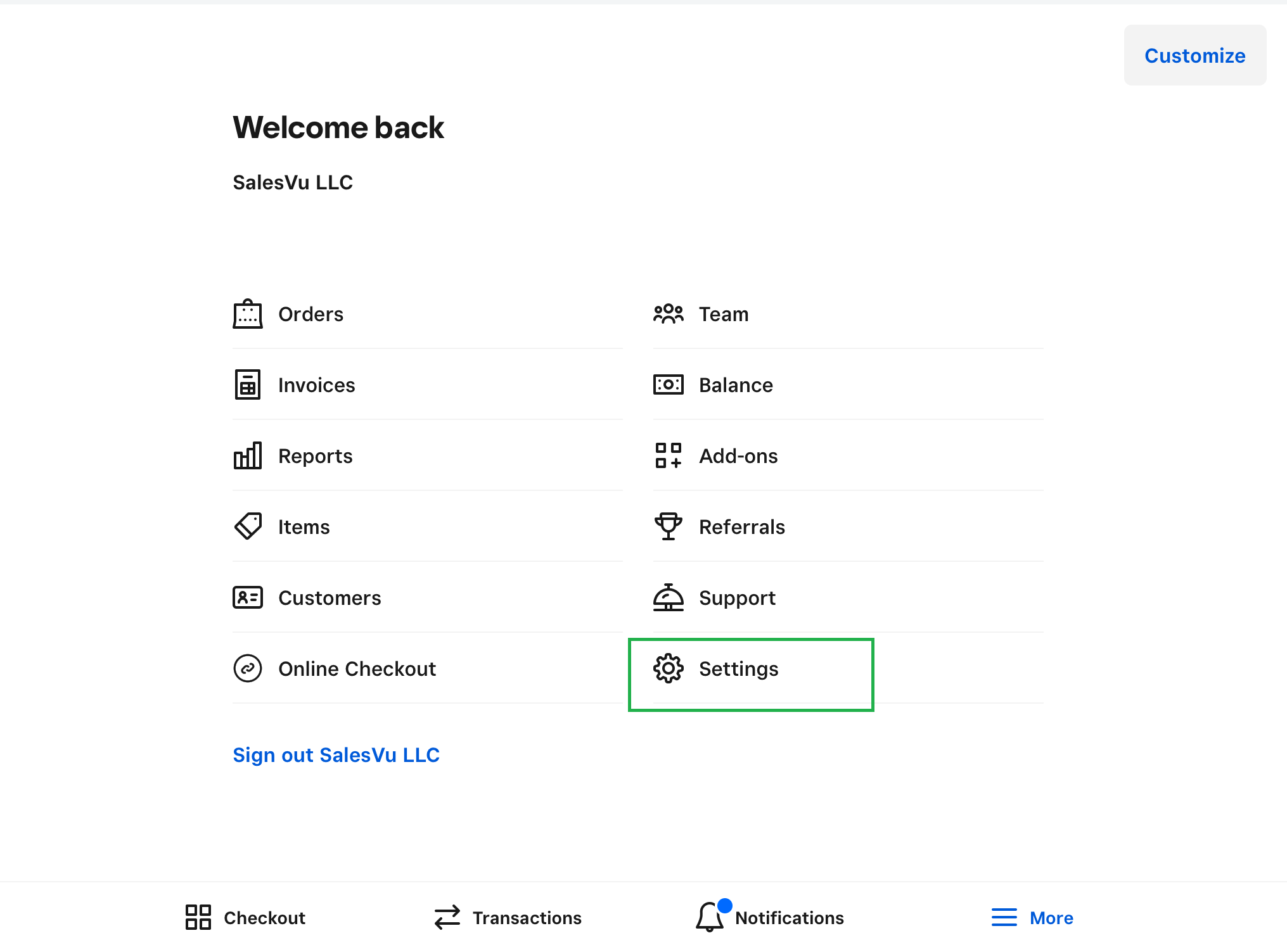Select the More hamburger tab
The height and width of the screenshot is (952, 1287).
1032,918
